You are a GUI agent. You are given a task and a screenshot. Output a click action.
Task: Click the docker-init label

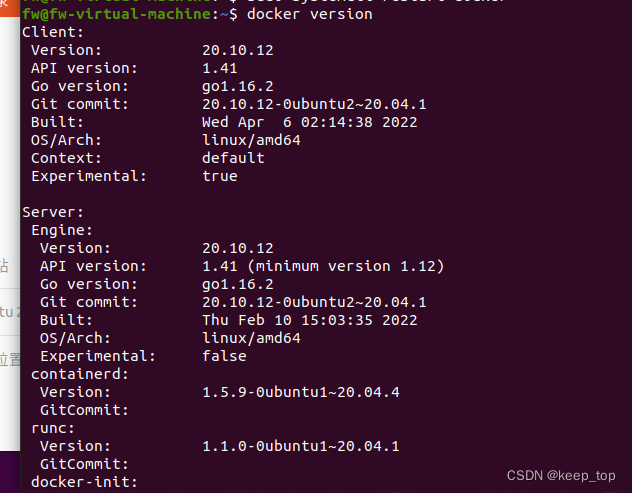pos(84,482)
